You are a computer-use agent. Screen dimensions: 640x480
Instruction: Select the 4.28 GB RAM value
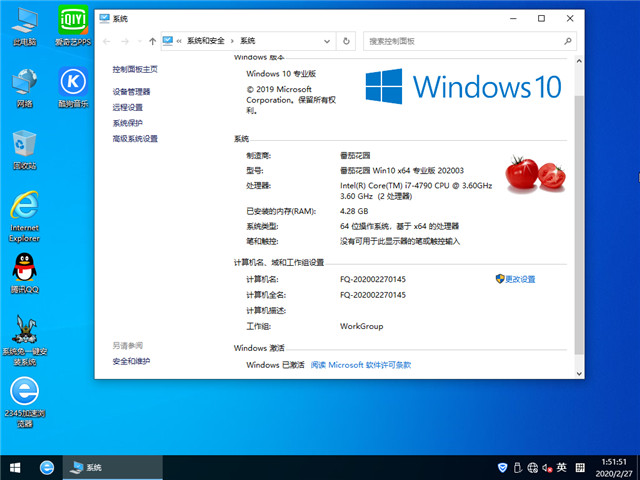pos(354,211)
